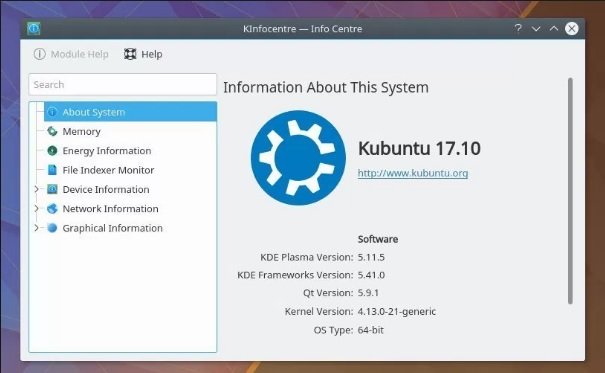Click the Graphical Information sphere icon
Image resolution: width=605 pixels, height=373 pixels.
click(x=52, y=228)
